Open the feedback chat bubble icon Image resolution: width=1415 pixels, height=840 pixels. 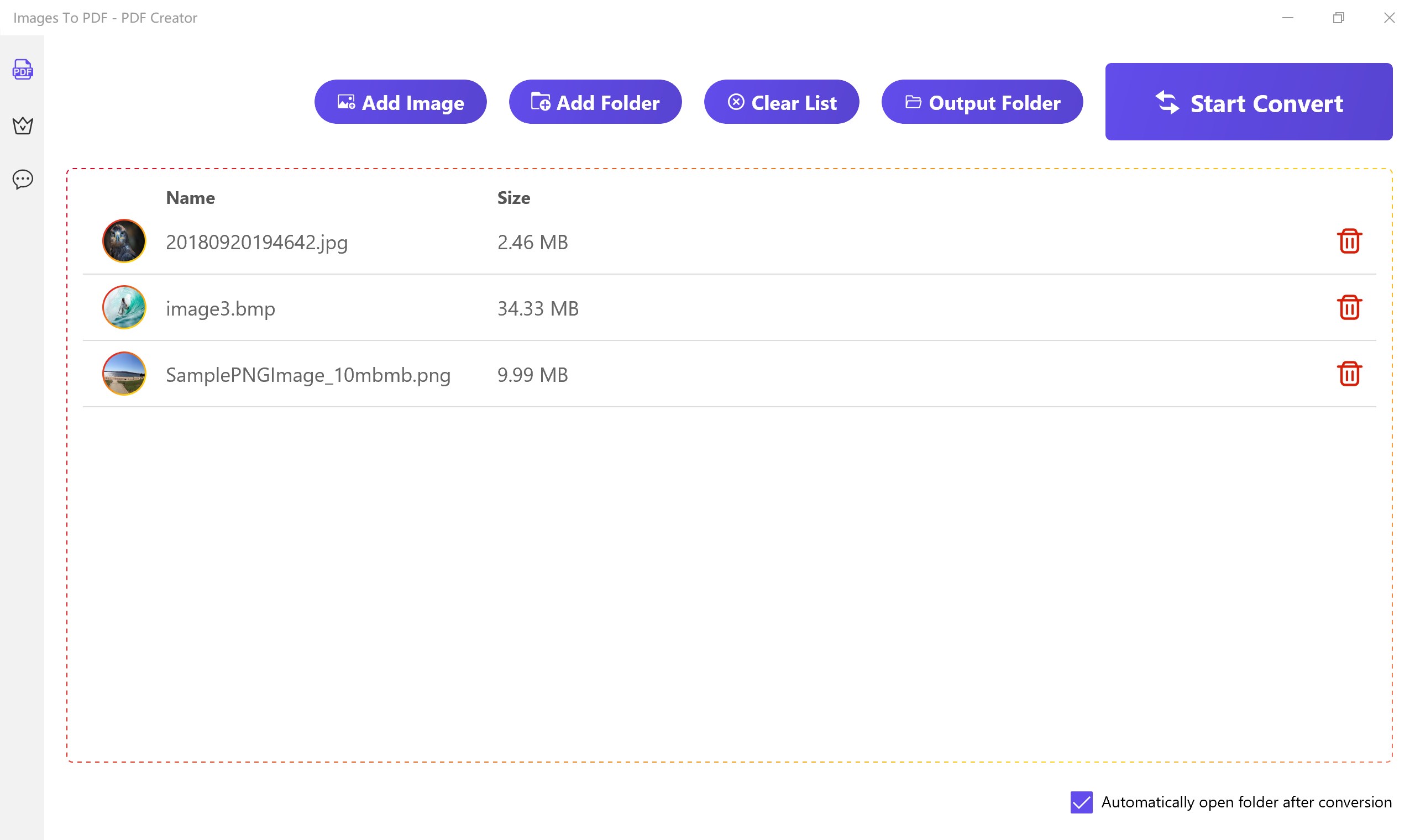click(23, 180)
